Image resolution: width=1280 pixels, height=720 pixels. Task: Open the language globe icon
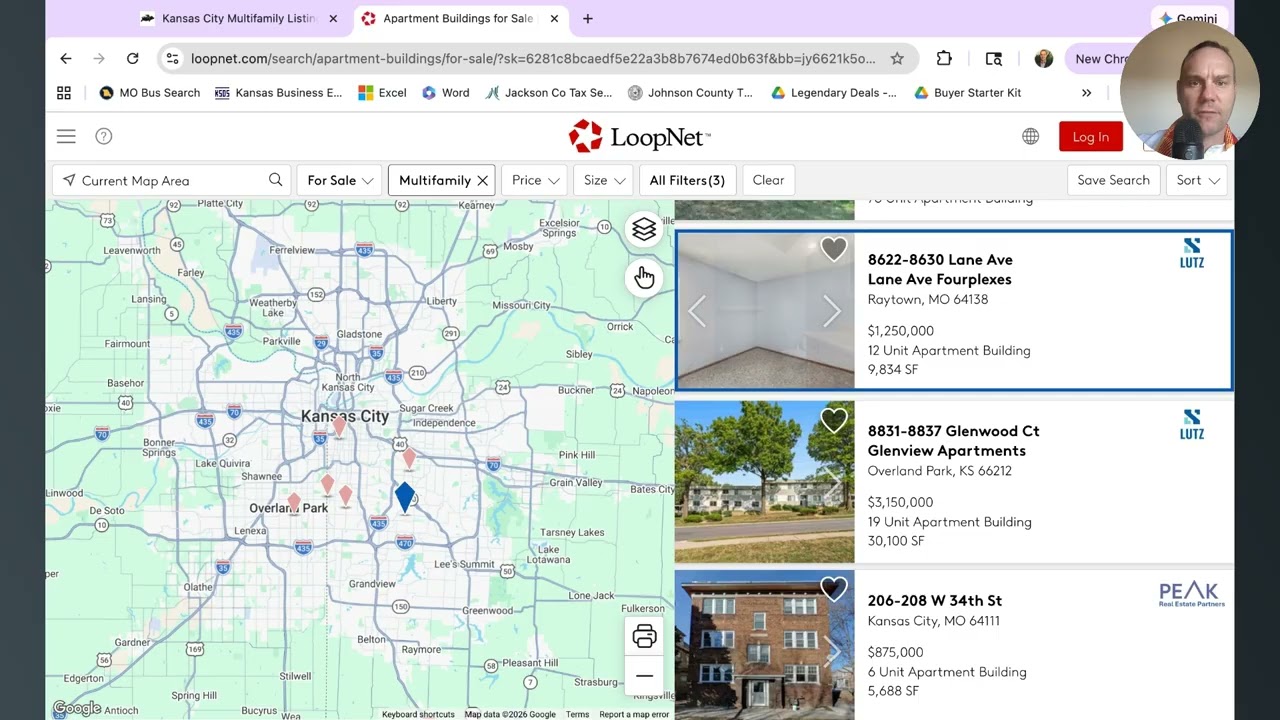click(1030, 137)
